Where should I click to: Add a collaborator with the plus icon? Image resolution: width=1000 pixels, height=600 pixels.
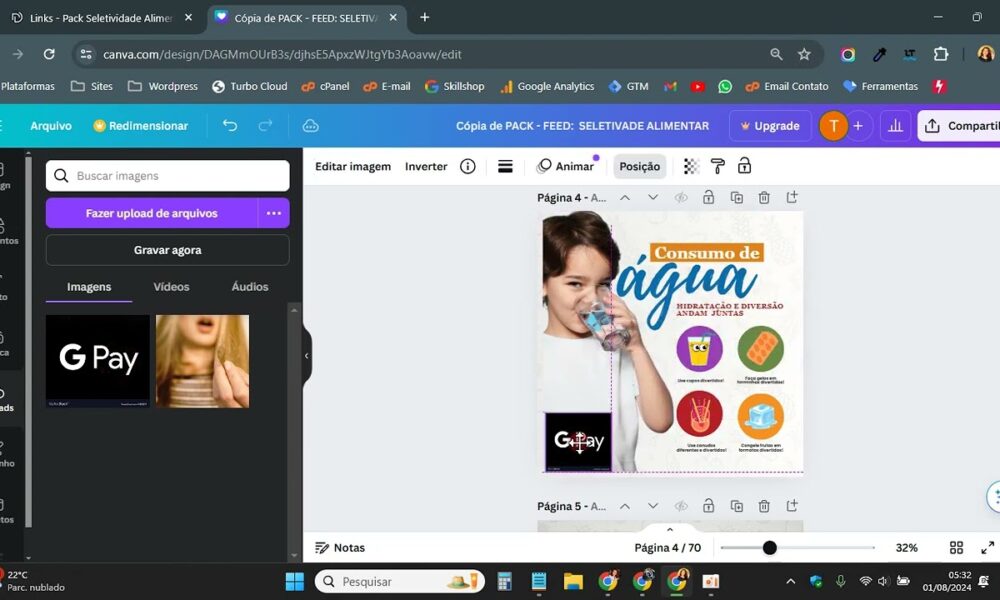click(x=858, y=126)
